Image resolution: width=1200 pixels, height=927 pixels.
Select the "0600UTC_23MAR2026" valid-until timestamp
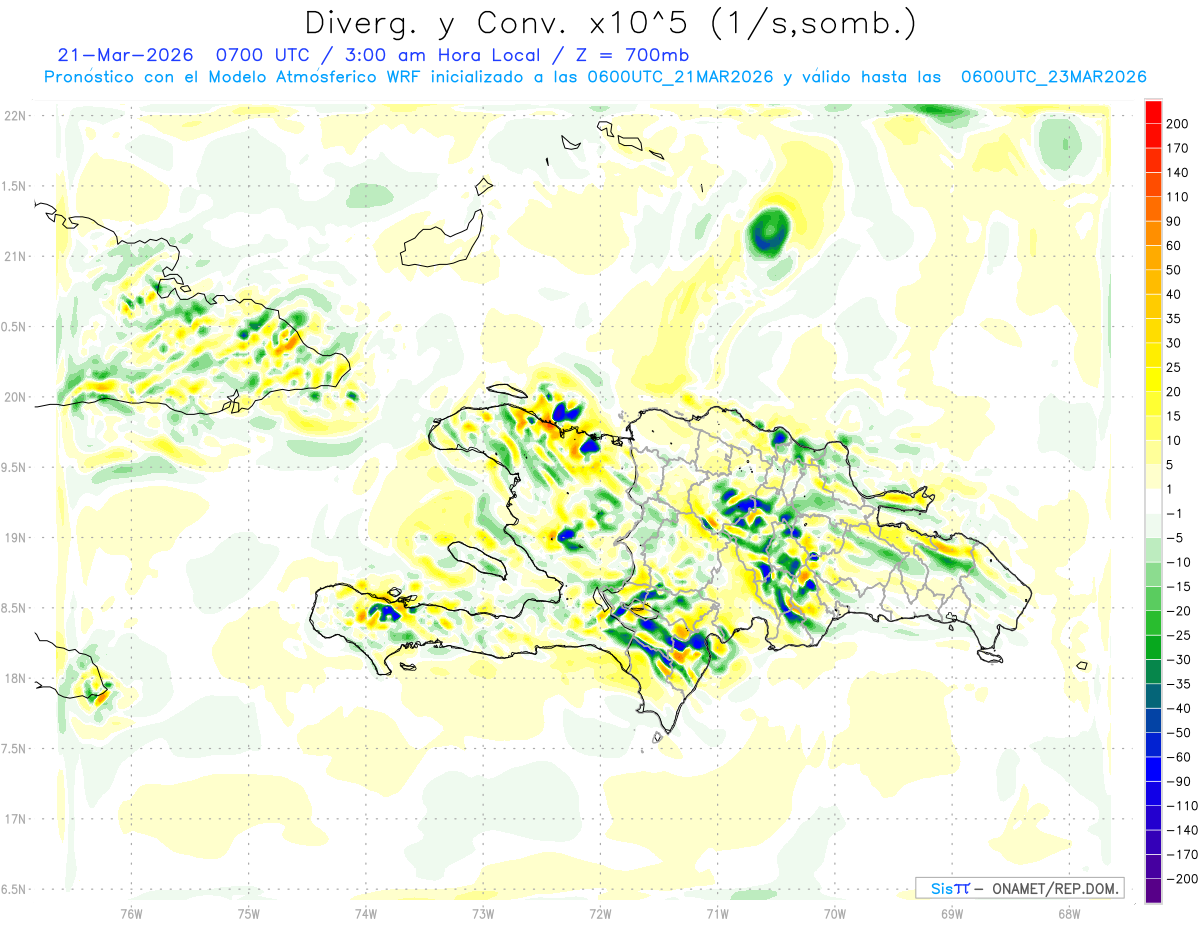click(1053, 77)
